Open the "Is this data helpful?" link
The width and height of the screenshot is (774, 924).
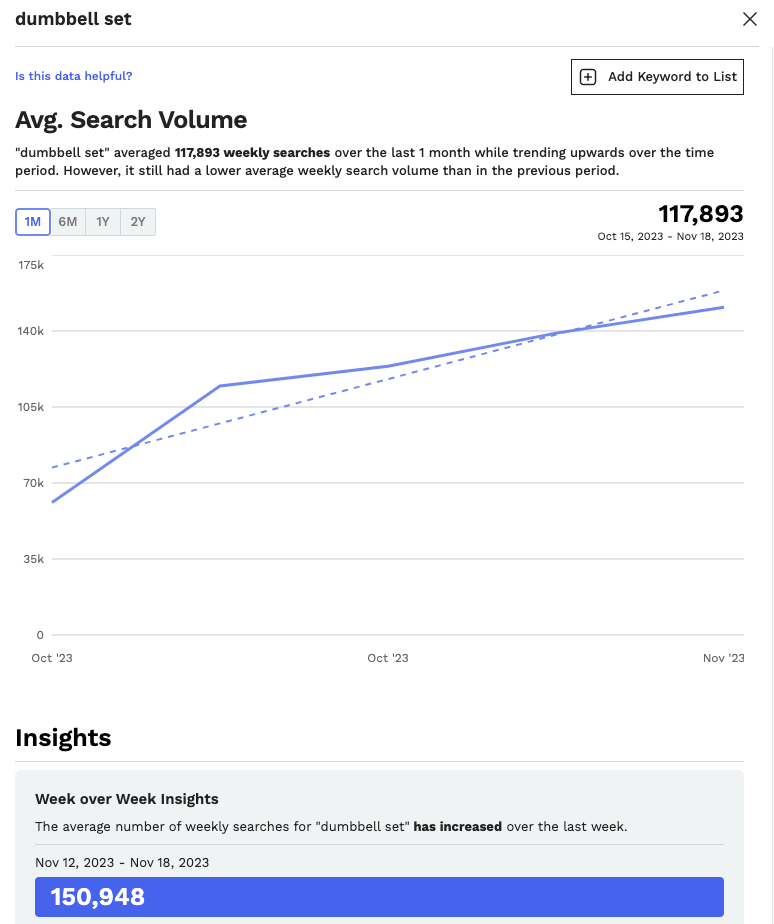73,76
